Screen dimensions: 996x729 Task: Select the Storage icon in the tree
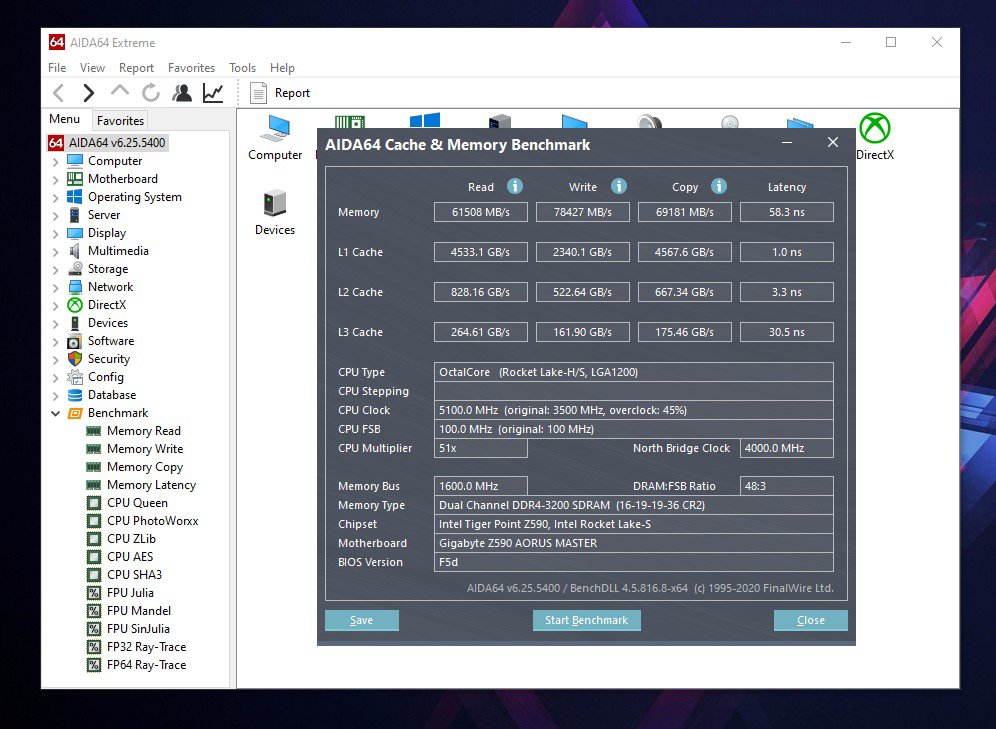click(75, 269)
